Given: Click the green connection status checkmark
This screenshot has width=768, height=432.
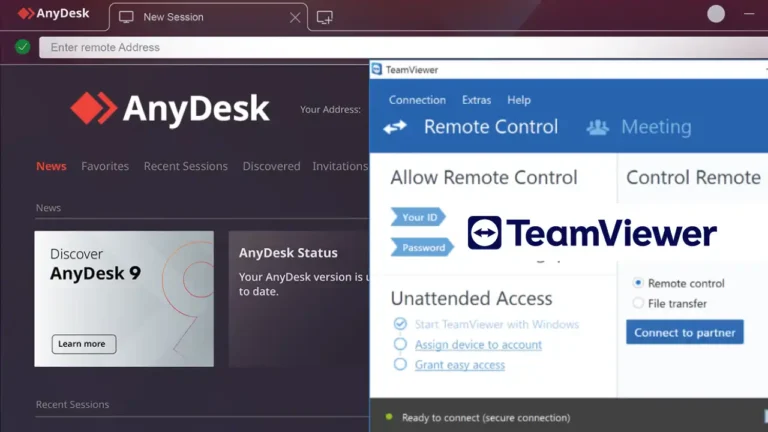Looking at the screenshot, I should [x=23, y=47].
